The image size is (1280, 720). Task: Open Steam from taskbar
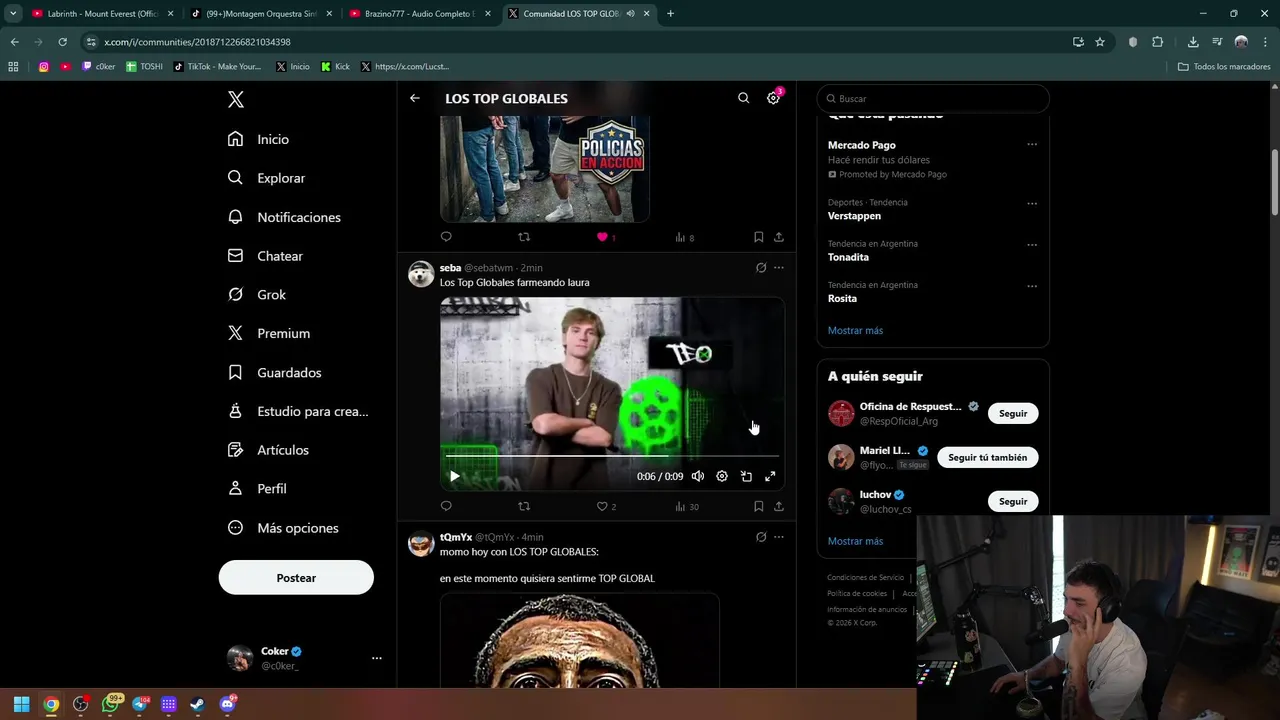pos(198,704)
